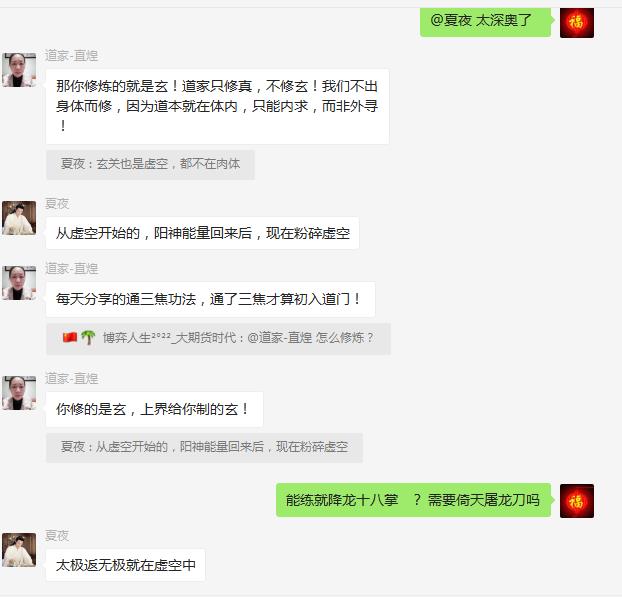This screenshot has height=597, width=622.
Task: Click the sender name 道家-直煌 above first message
Action: tap(71, 56)
